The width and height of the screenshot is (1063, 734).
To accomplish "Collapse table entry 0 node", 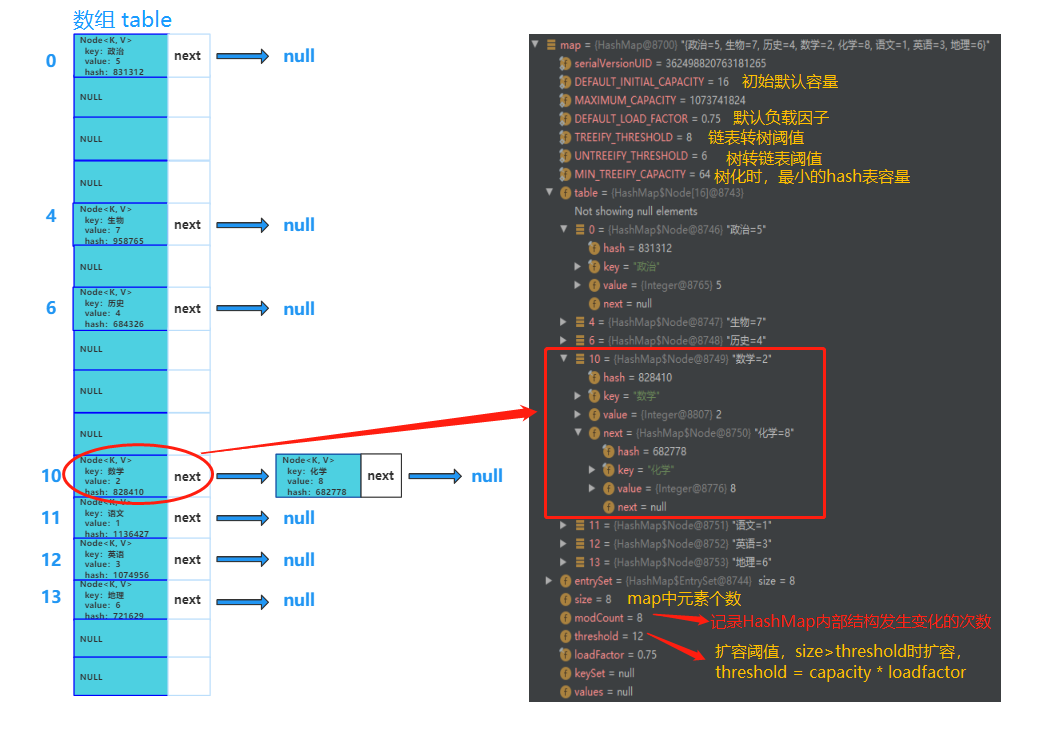I will (564, 229).
